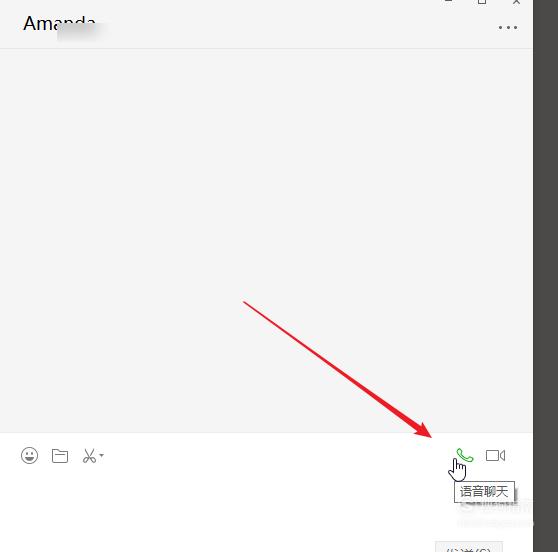Open the emoji picker smiley icon
This screenshot has width=558, height=552.
point(29,455)
